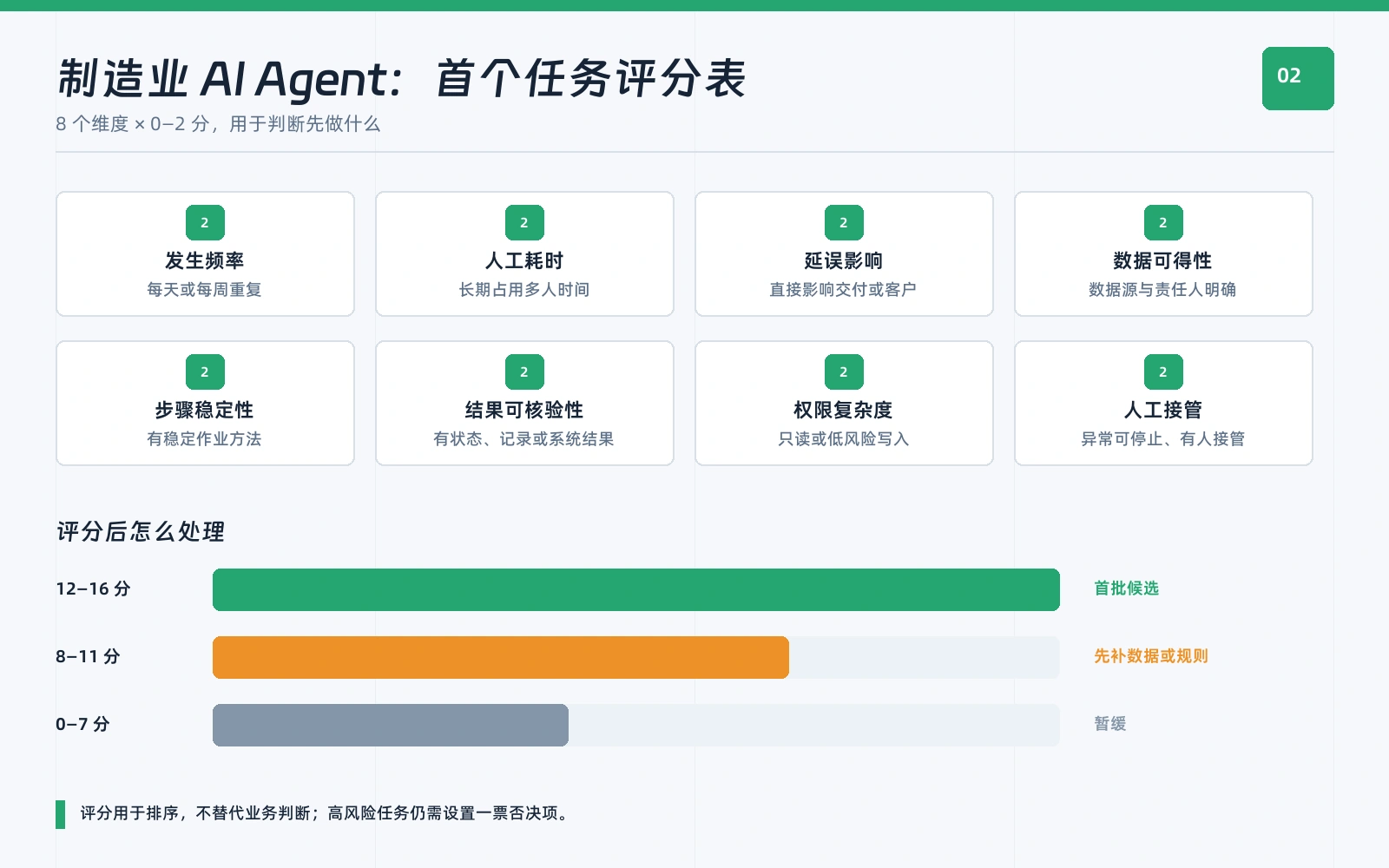Click the description 直接影响交付或客户
The height and width of the screenshot is (868, 1389).
tap(844, 290)
